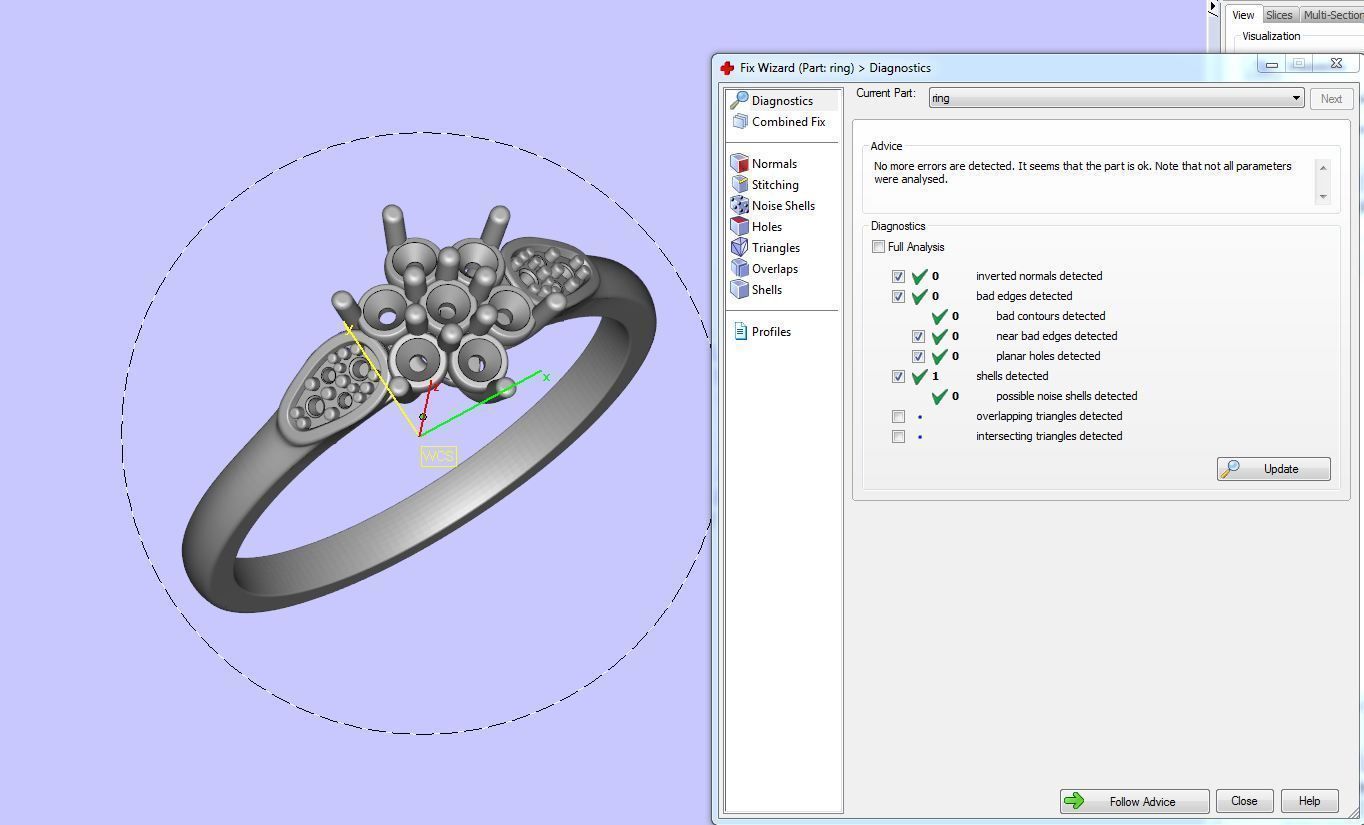Viewport: 1364px width, 825px height.
Task: Select Combined Fix in the wizard sidebar
Action: click(x=788, y=122)
